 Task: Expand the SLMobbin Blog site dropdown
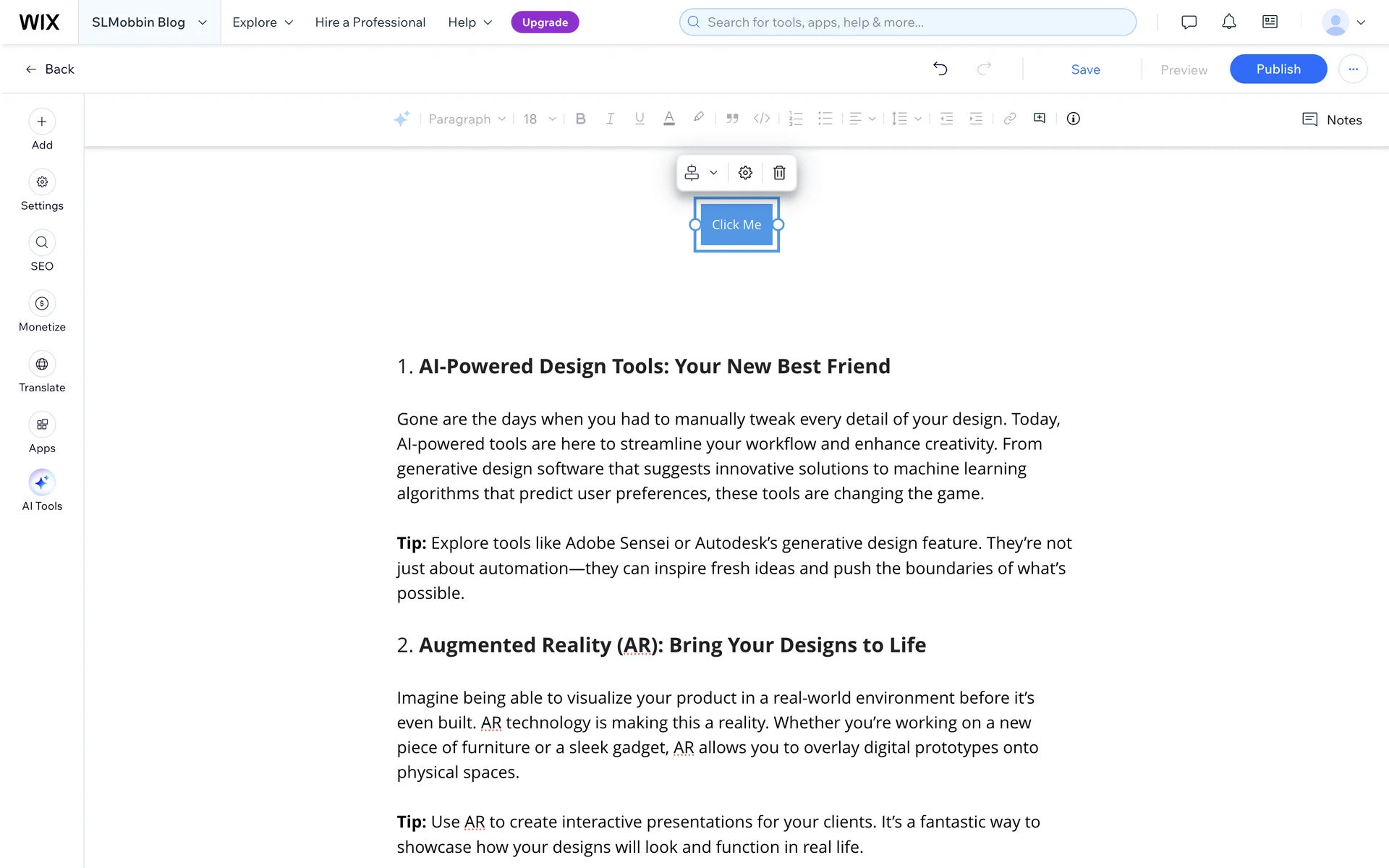tap(149, 22)
